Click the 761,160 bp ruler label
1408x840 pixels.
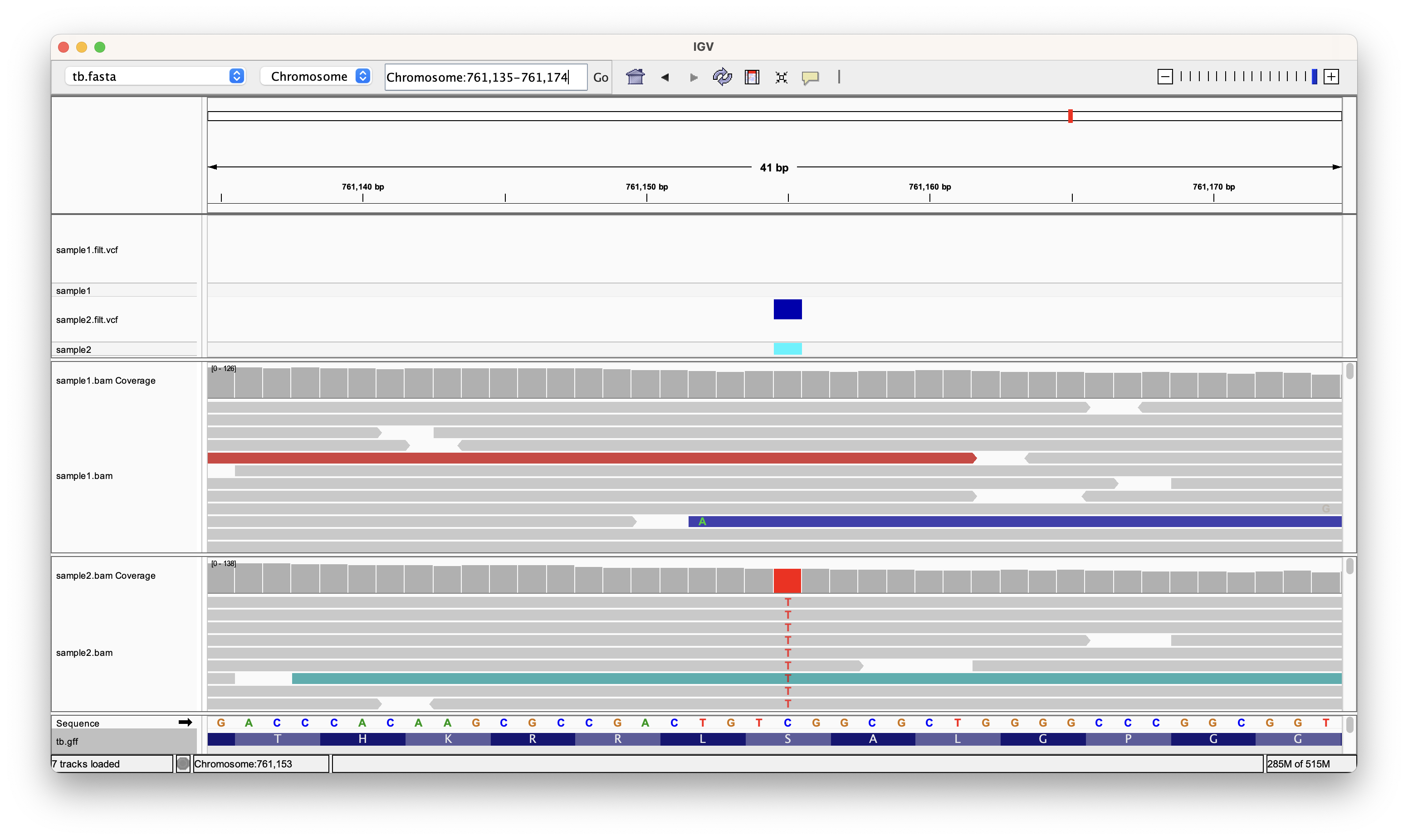pyautogui.click(x=929, y=186)
